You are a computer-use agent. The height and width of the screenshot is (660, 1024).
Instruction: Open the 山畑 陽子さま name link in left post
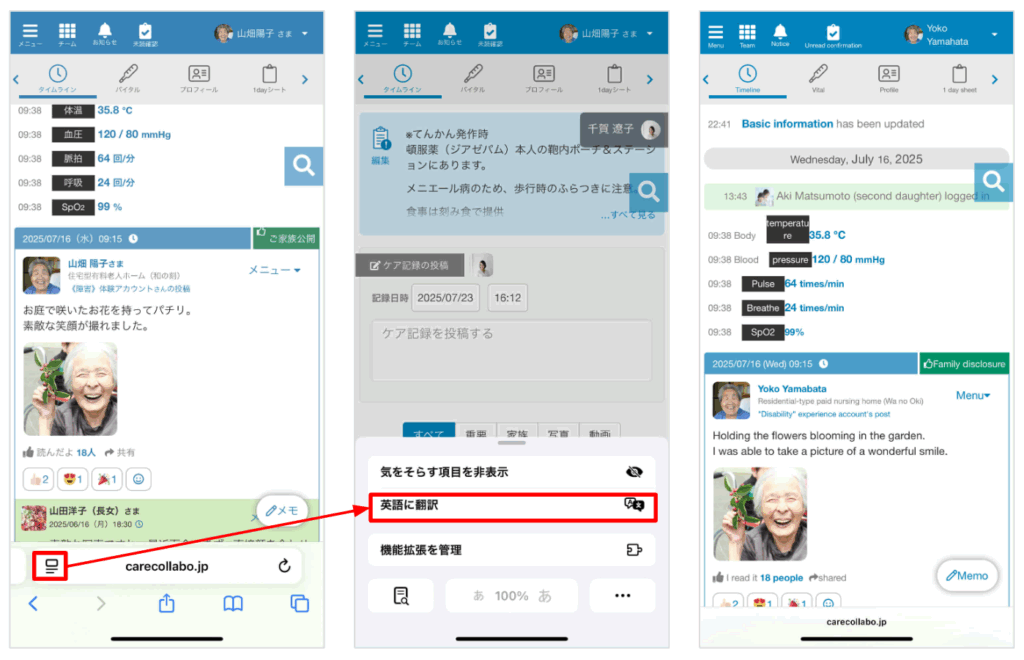[x=96, y=263]
